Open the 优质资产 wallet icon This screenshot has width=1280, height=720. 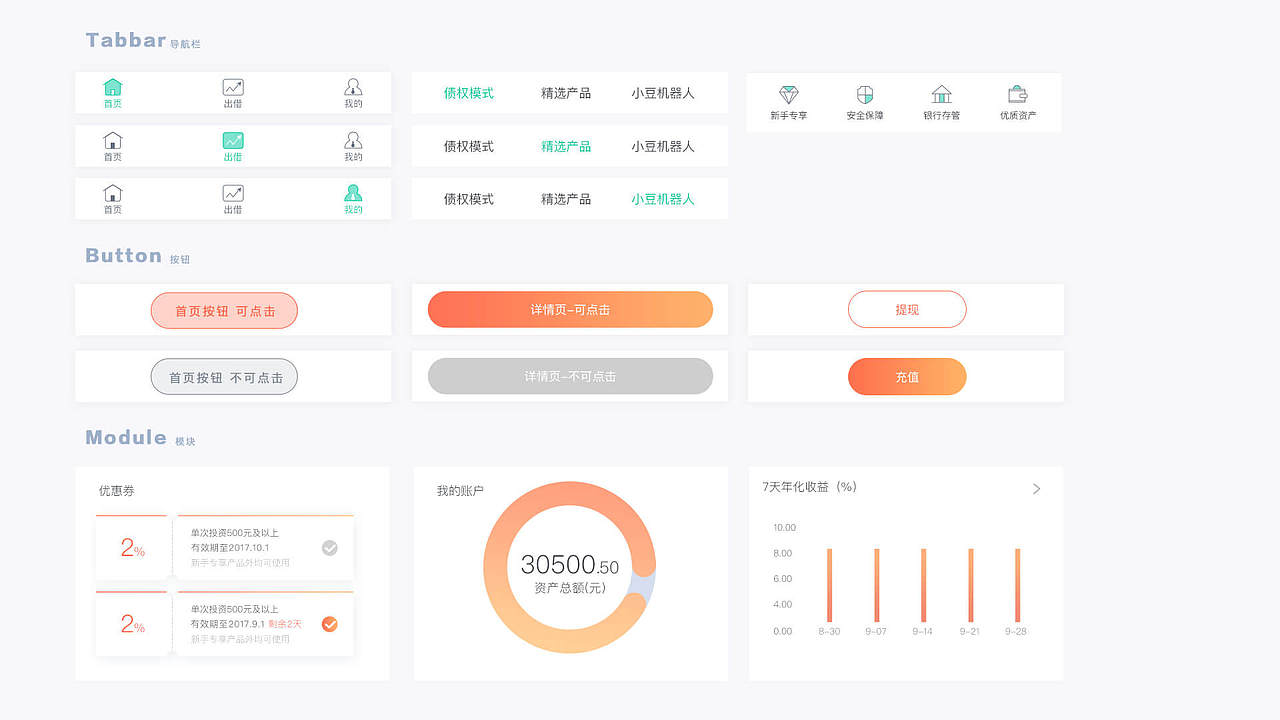pyautogui.click(x=1018, y=94)
